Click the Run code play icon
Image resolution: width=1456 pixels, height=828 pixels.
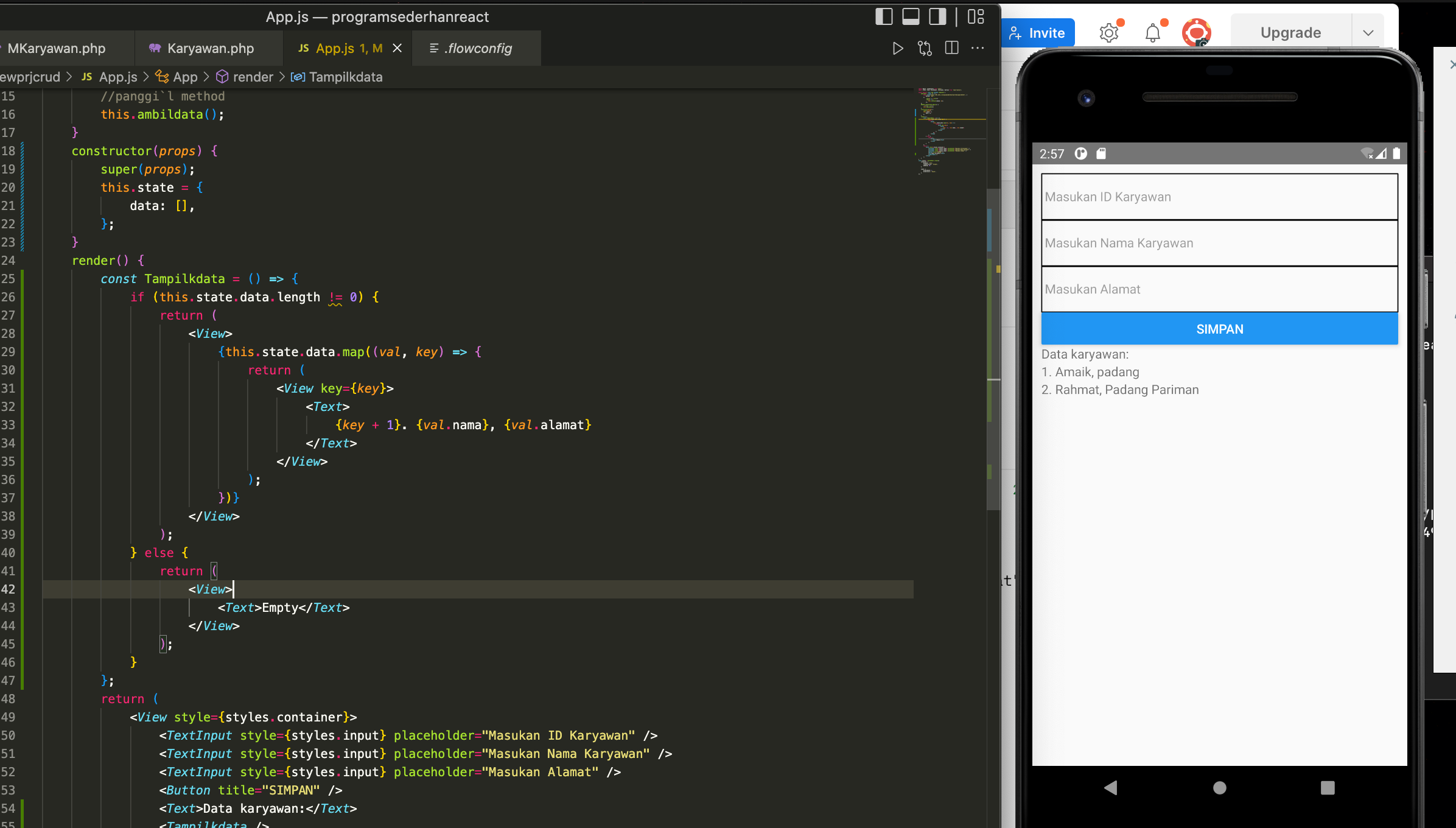[897, 49]
